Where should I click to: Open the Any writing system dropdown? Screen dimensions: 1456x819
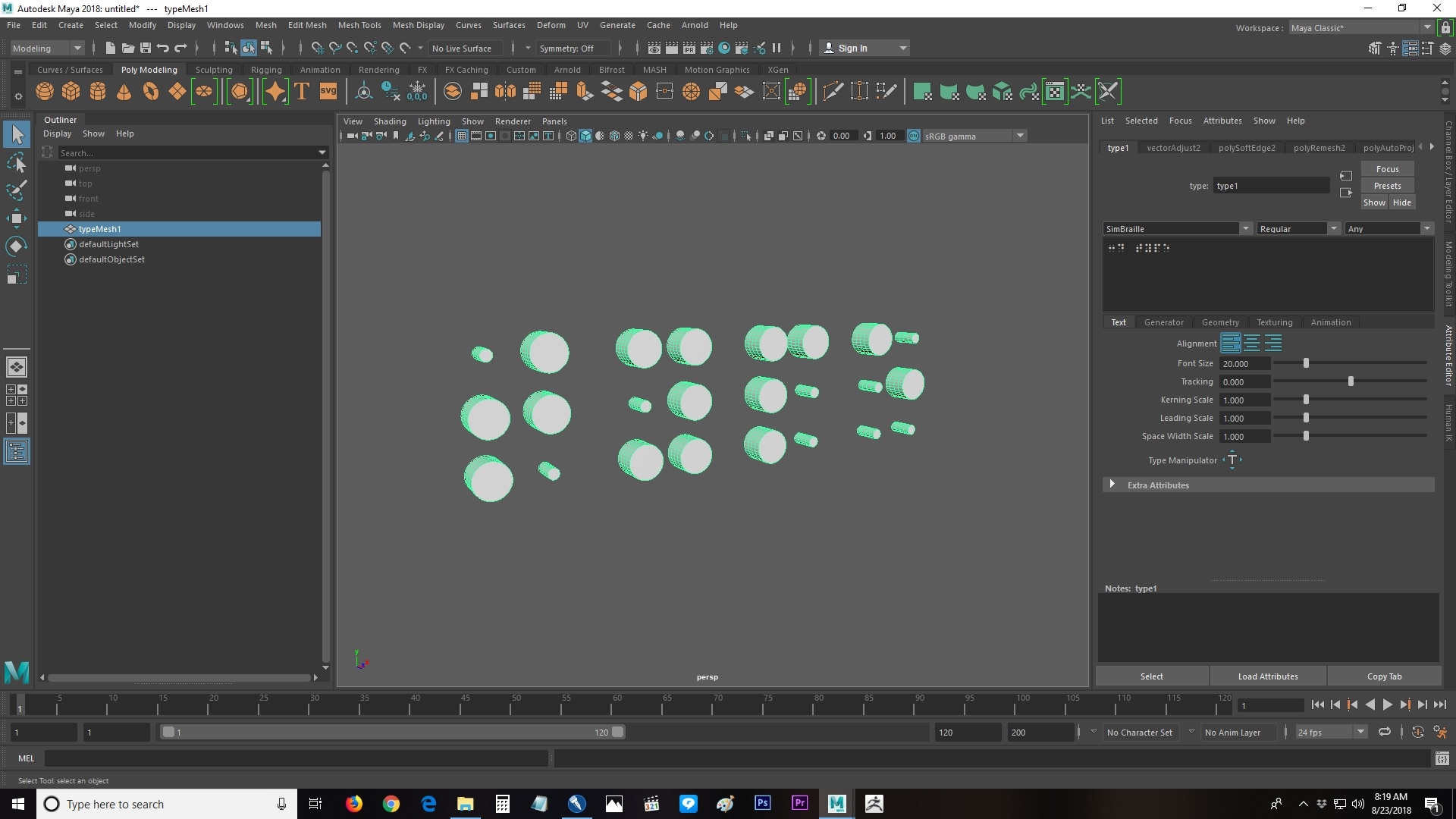1389,228
